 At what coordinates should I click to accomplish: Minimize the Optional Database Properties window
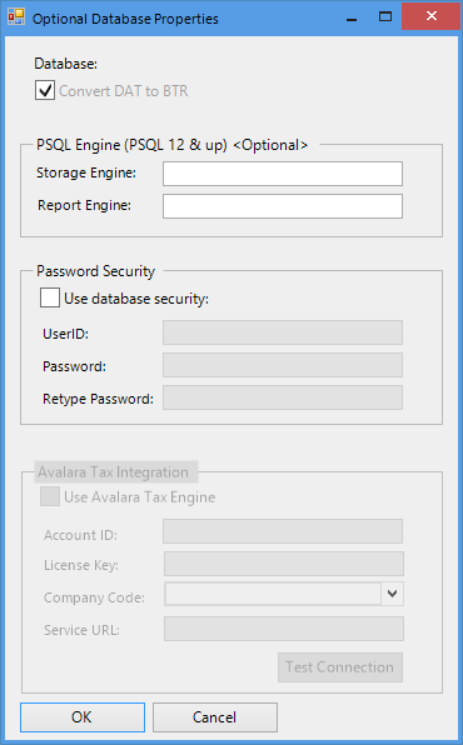[352, 19]
